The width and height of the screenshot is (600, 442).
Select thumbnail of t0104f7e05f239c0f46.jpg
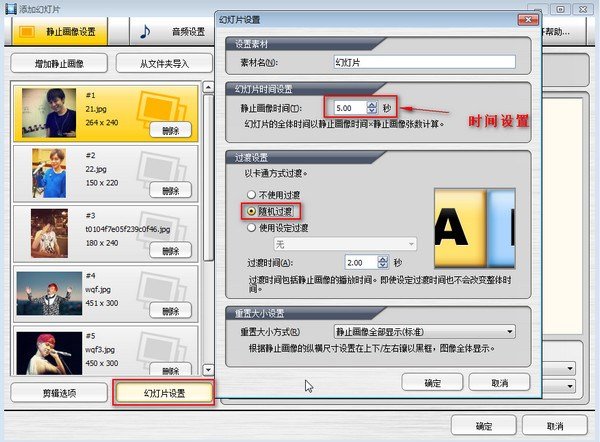tap(49, 233)
